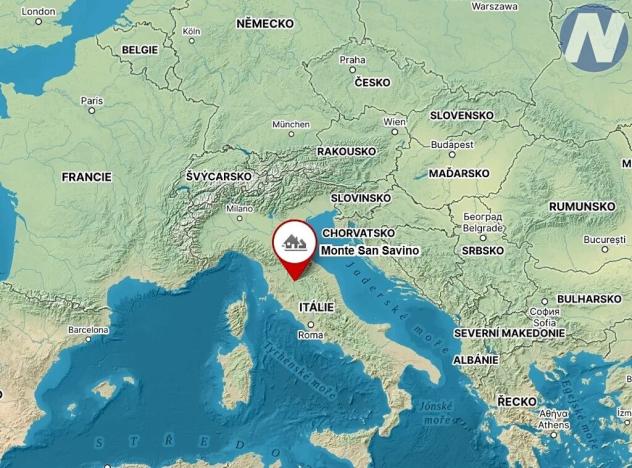This screenshot has width=632, height=468.
Task: Click the Barcelona city marker
Action: [x=89, y=339]
